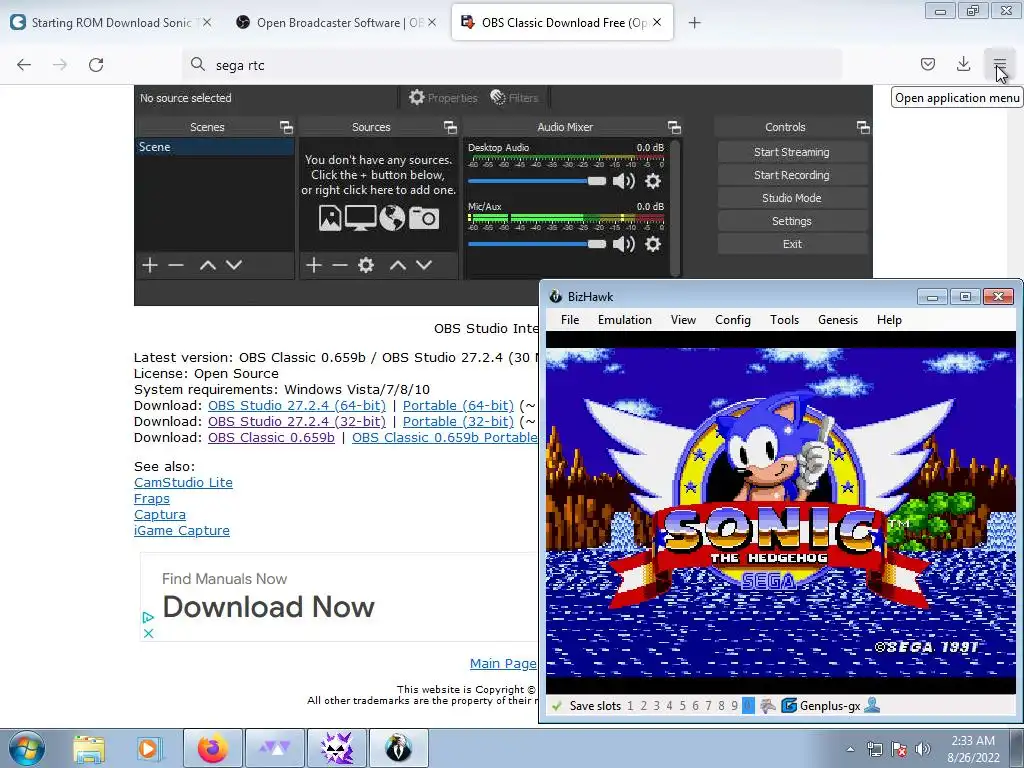Select save slot 1 in BizHawk
This screenshot has height=768, width=1024.
pyautogui.click(x=630, y=706)
